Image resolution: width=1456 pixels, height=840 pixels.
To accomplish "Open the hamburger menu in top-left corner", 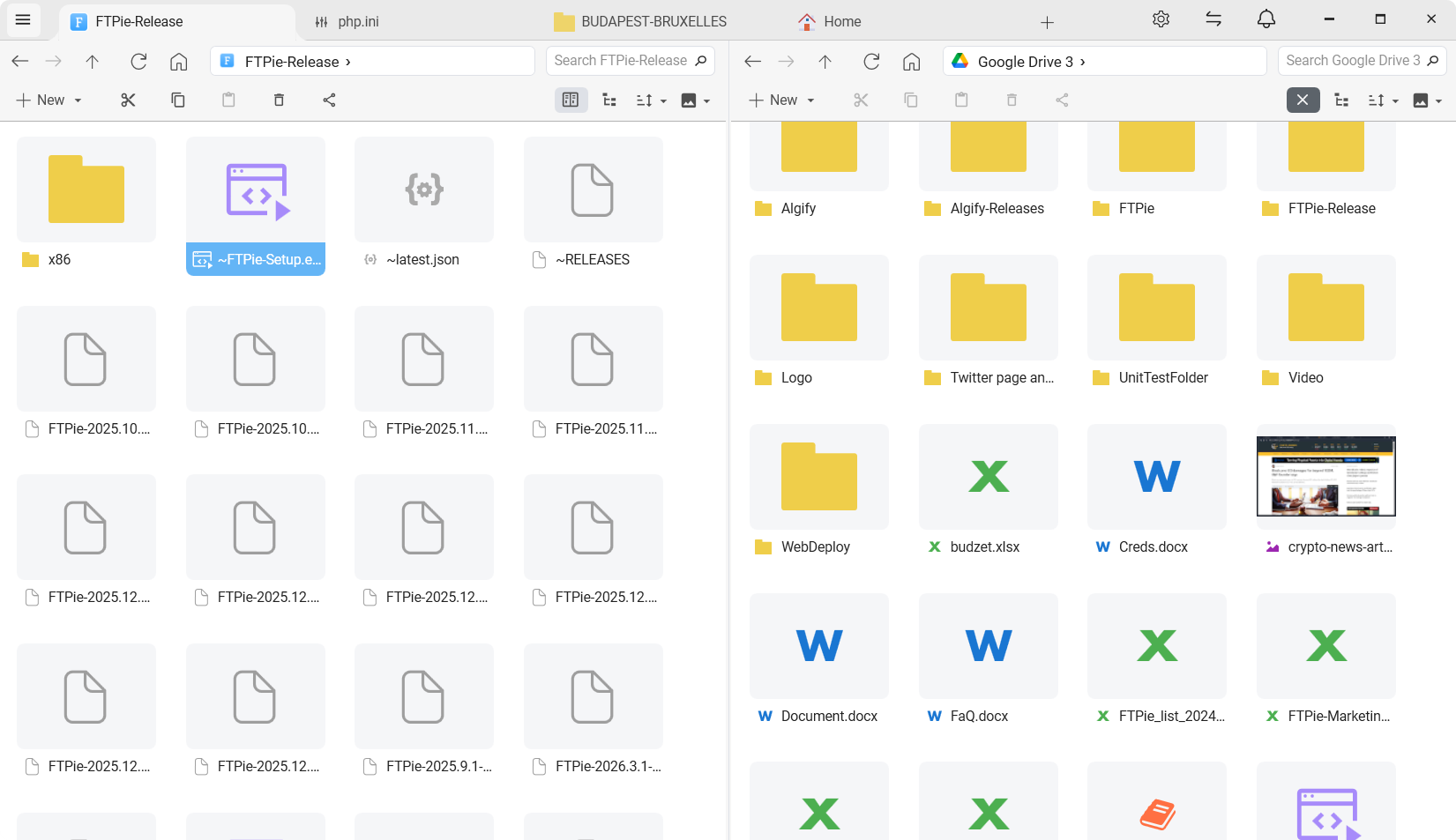I will [x=23, y=19].
